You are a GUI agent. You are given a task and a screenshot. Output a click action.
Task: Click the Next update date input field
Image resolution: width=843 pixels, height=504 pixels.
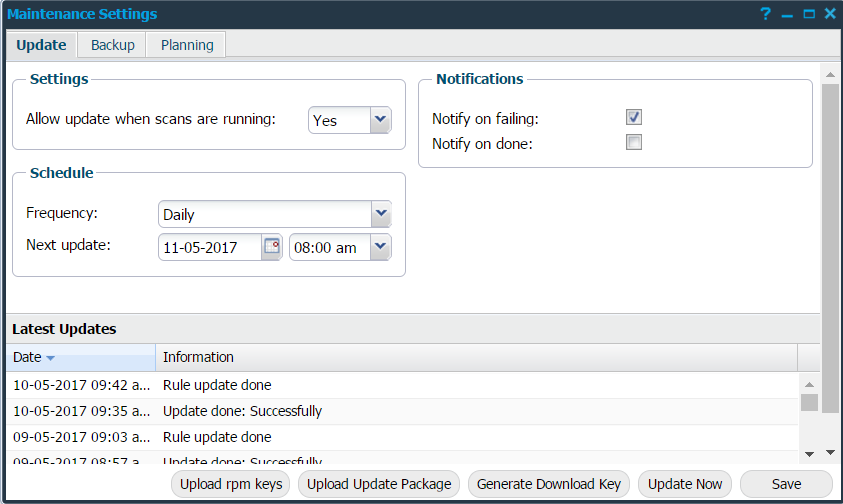pyautogui.click(x=209, y=247)
